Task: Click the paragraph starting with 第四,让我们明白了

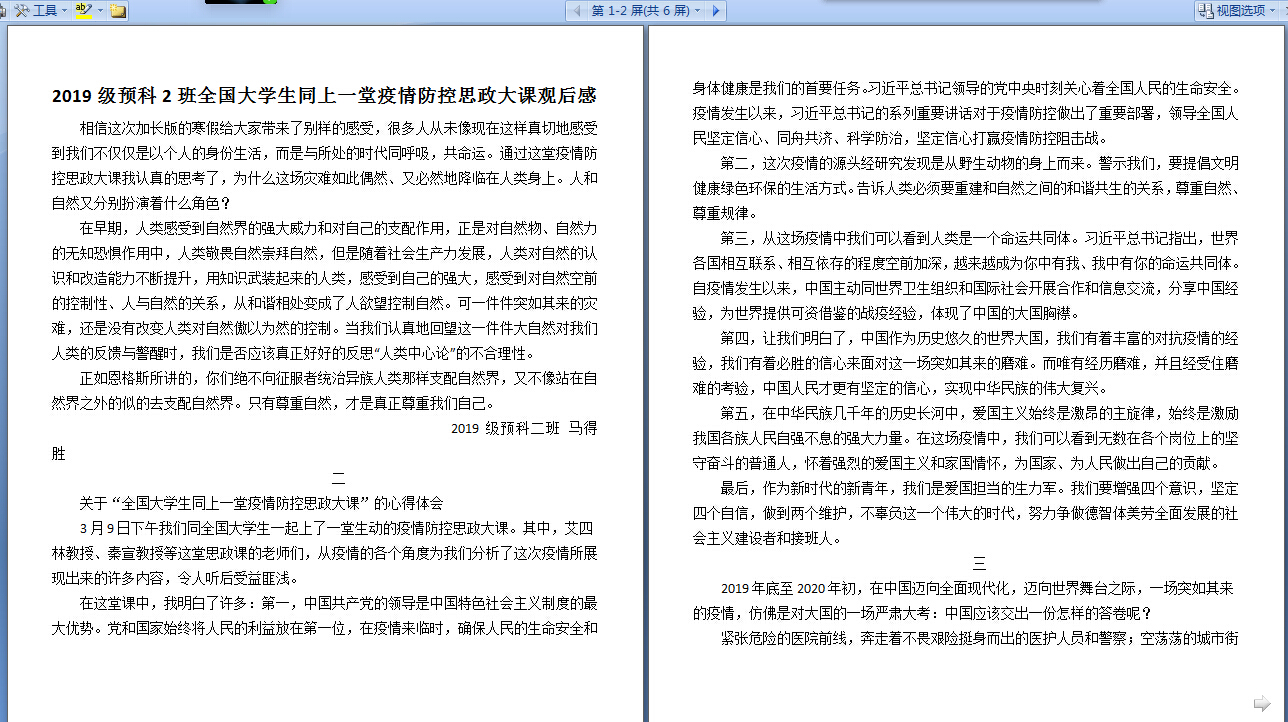Action: click(965, 362)
